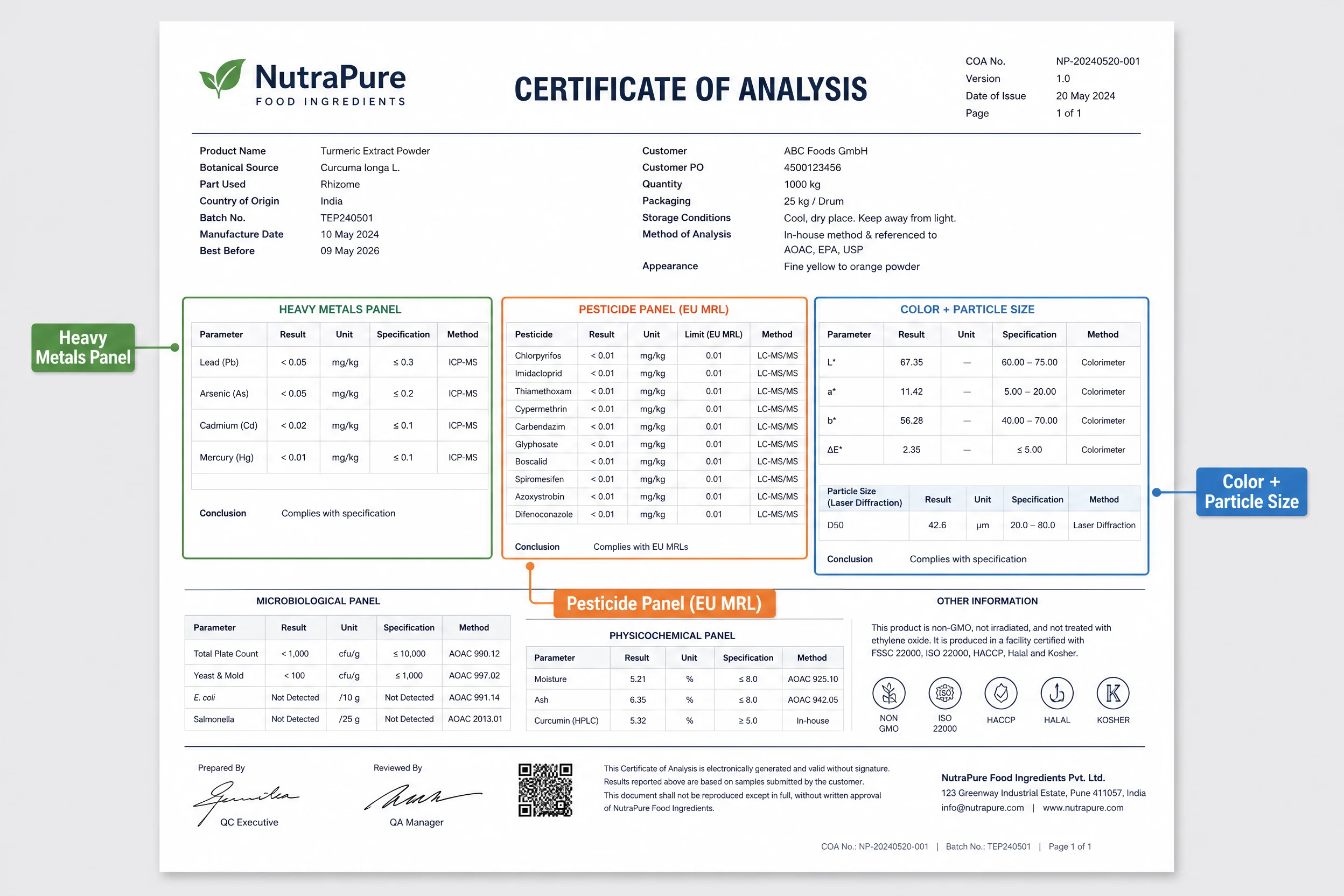Click the blue Color + Particle Size callout label

1251,492
